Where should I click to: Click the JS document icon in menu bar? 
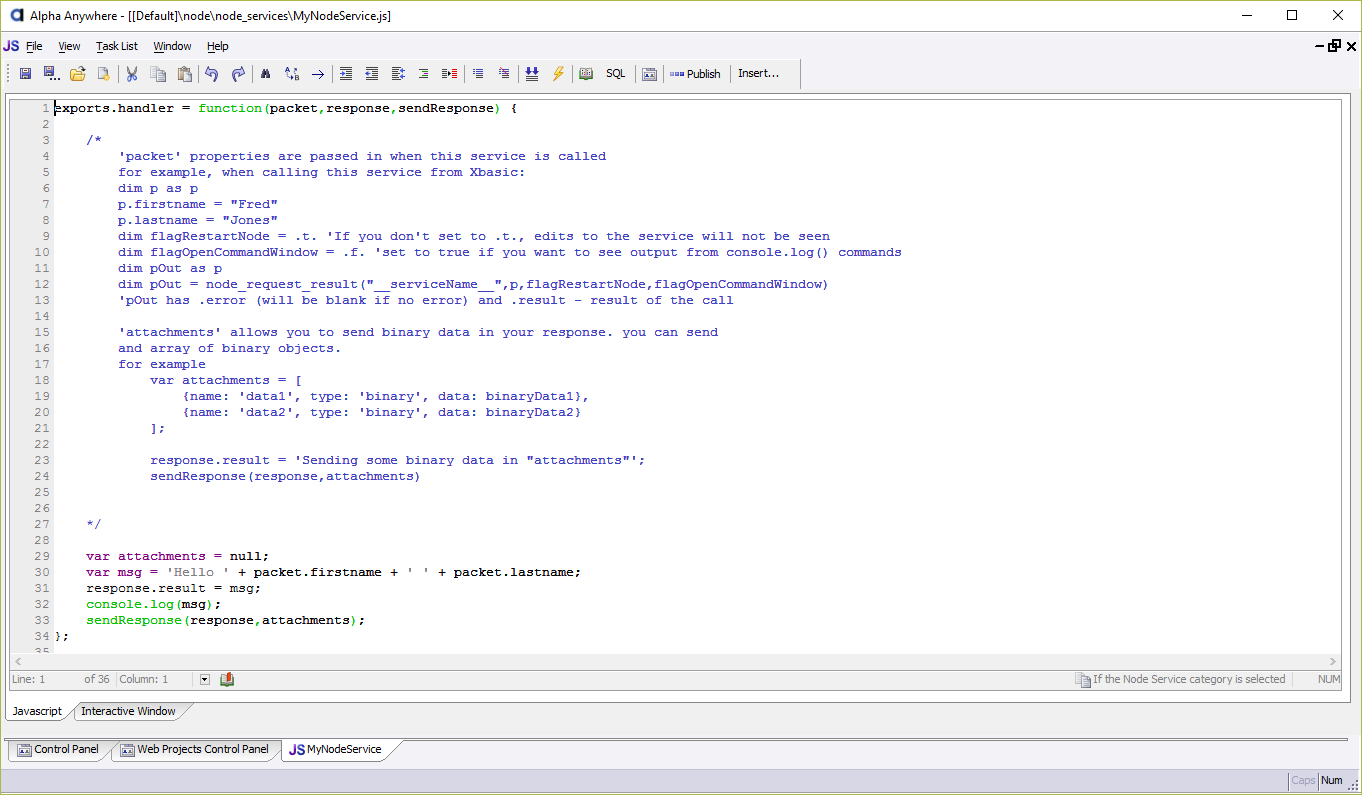pyautogui.click(x=11, y=46)
